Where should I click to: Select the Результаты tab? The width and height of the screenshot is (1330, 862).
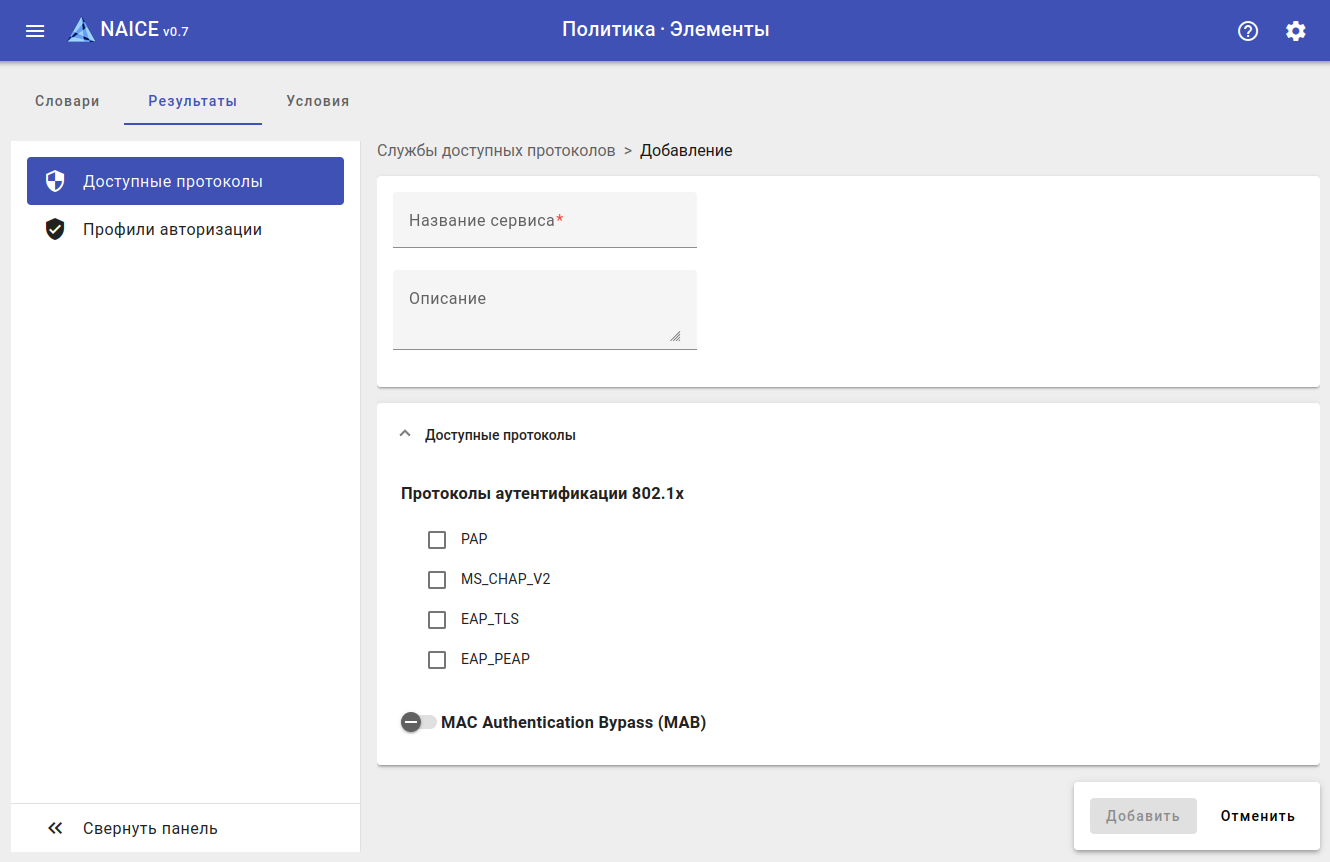(192, 101)
